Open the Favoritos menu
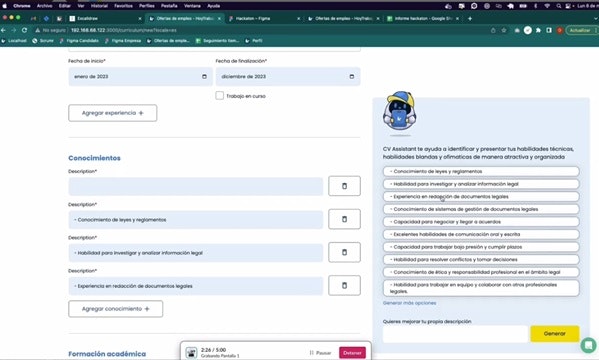599x360 pixels. pyautogui.click(x=123, y=6)
